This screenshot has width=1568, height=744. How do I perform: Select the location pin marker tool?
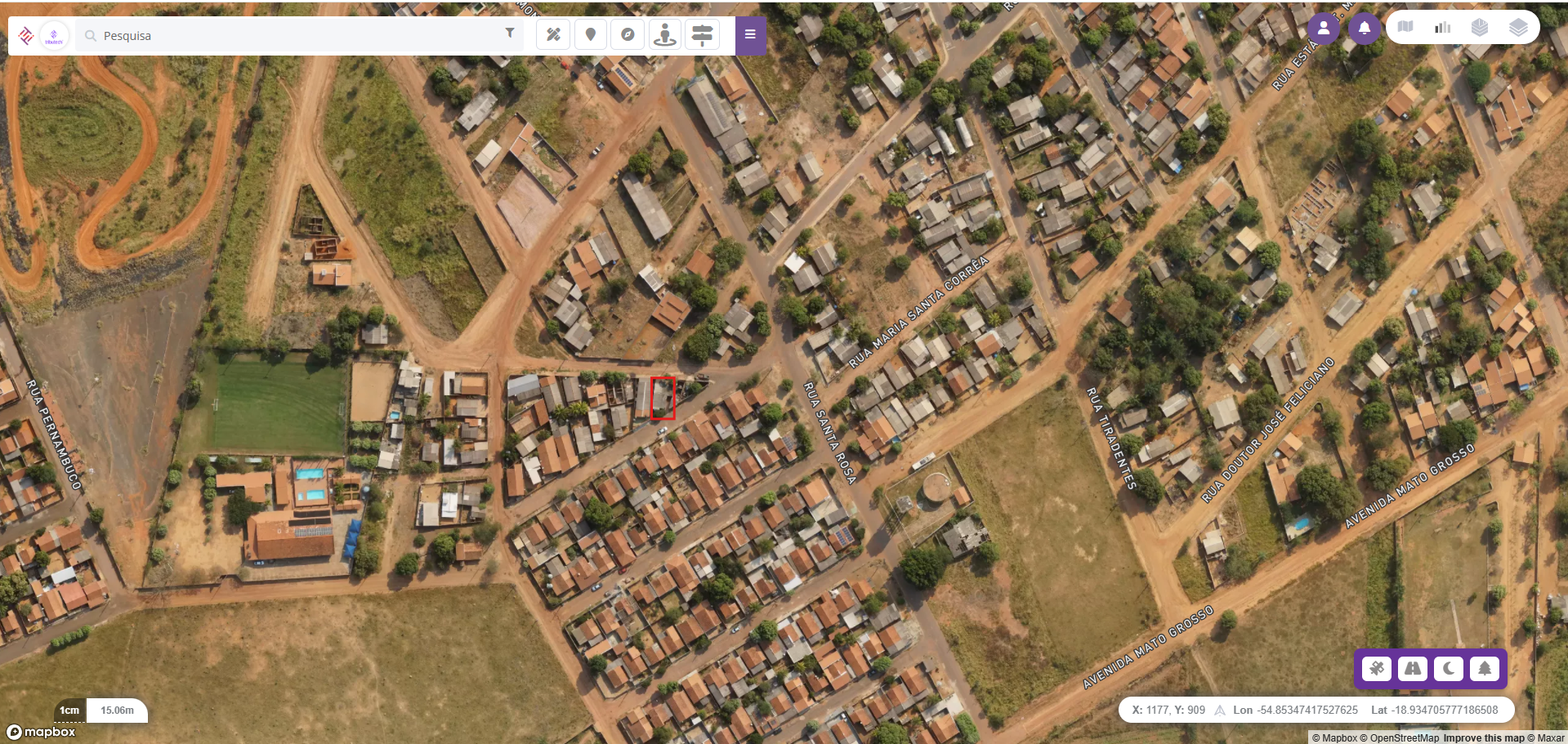(x=591, y=35)
